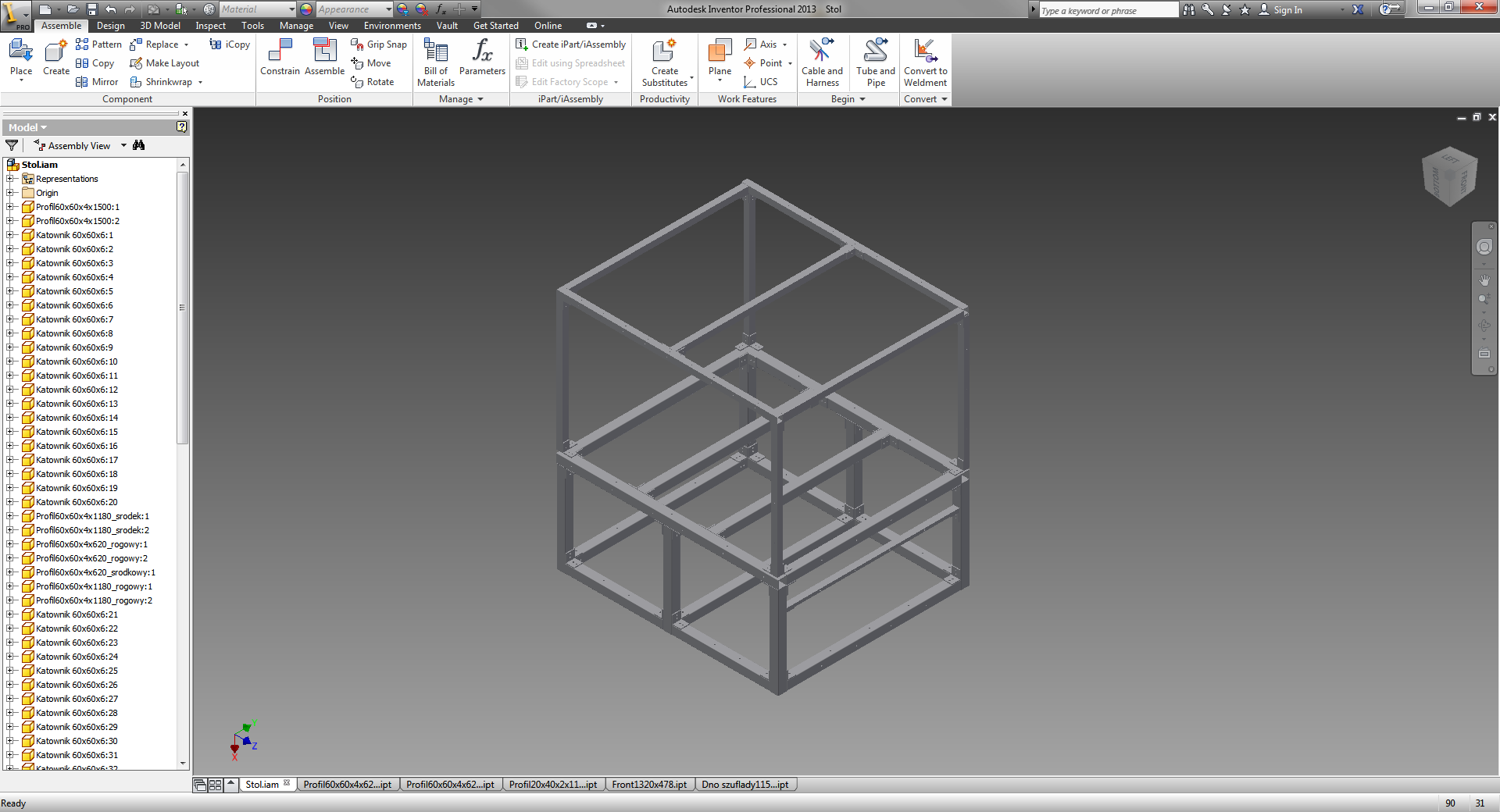This screenshot has width=1500, height=812.
Task: Click the ViewCube in the viewport
Action: (1450, 176)
